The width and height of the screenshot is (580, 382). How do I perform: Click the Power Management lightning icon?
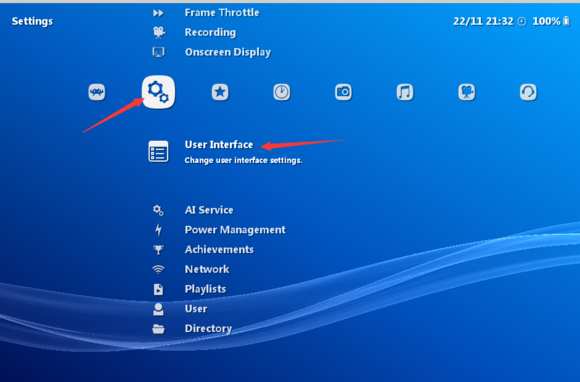pos(158,230)
